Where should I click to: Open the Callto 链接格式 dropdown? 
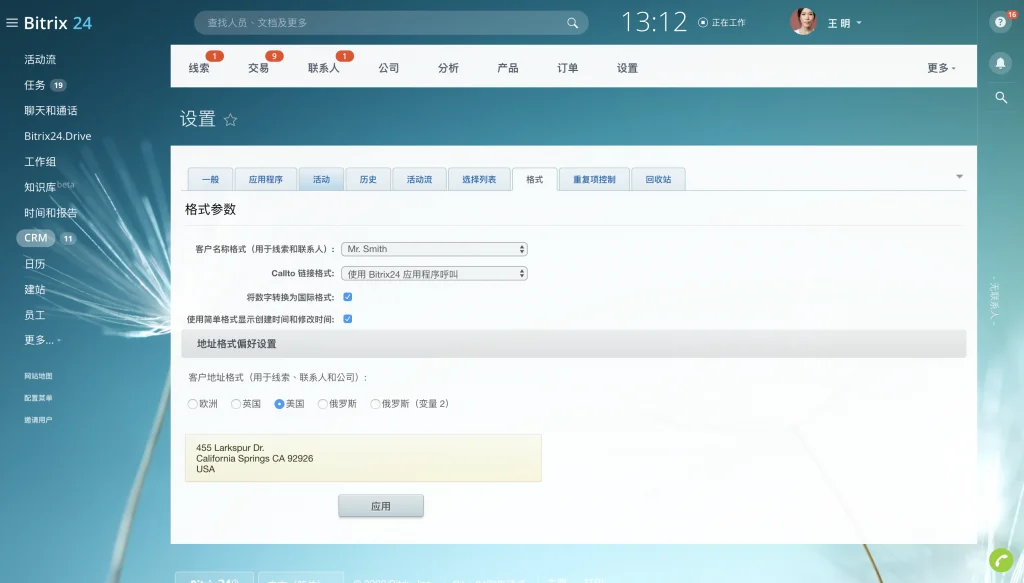434,274
